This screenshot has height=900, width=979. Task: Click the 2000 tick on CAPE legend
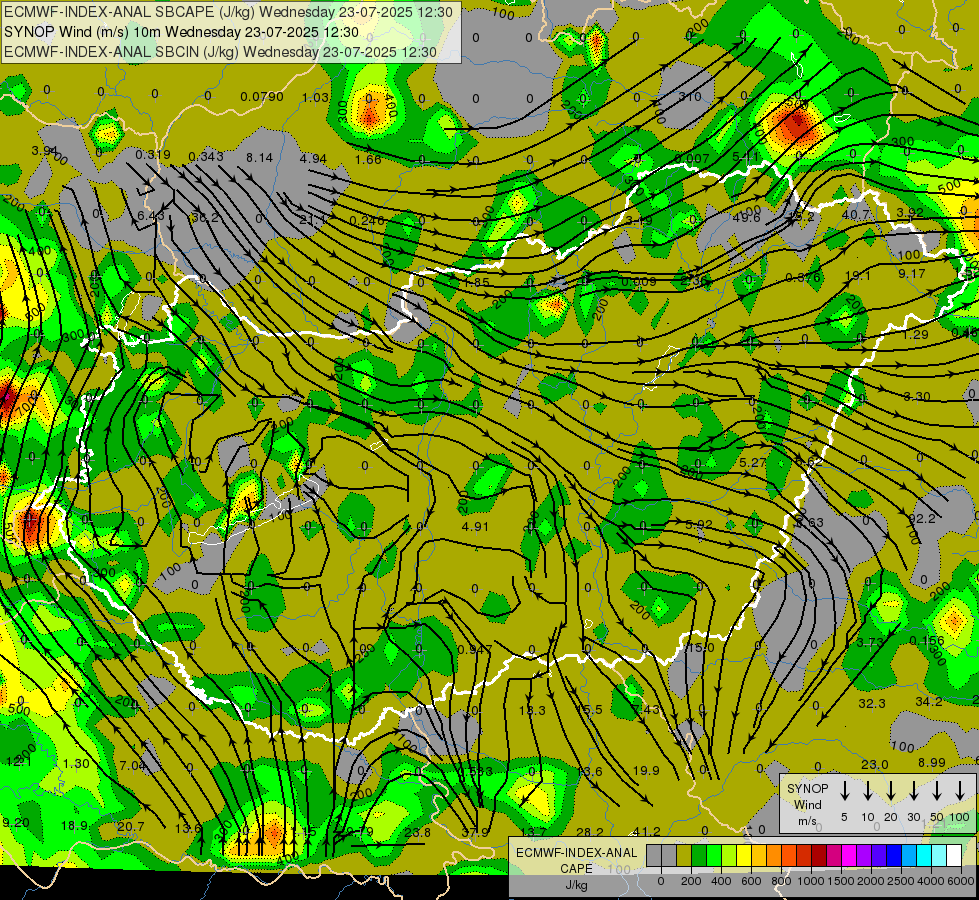(x=871, y=881)
